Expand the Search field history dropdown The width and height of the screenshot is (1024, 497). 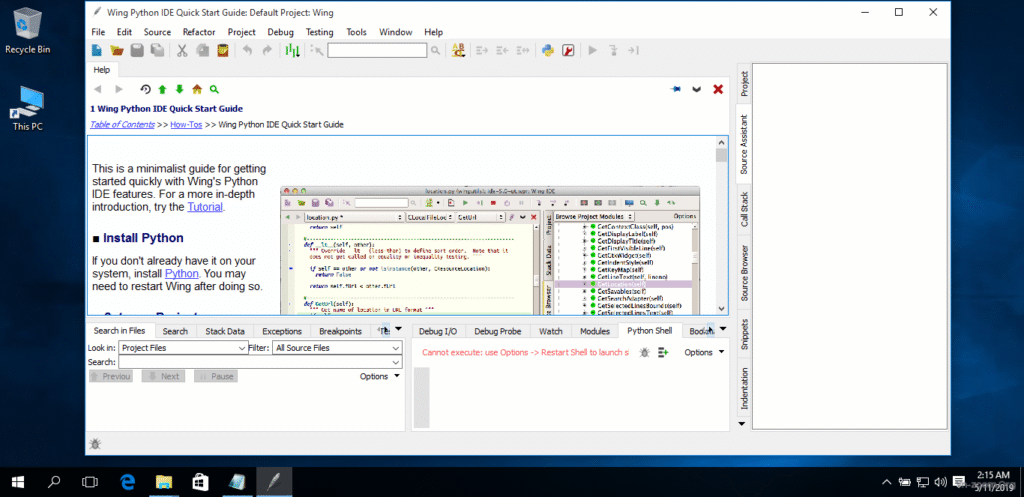(x=396, y=362)
